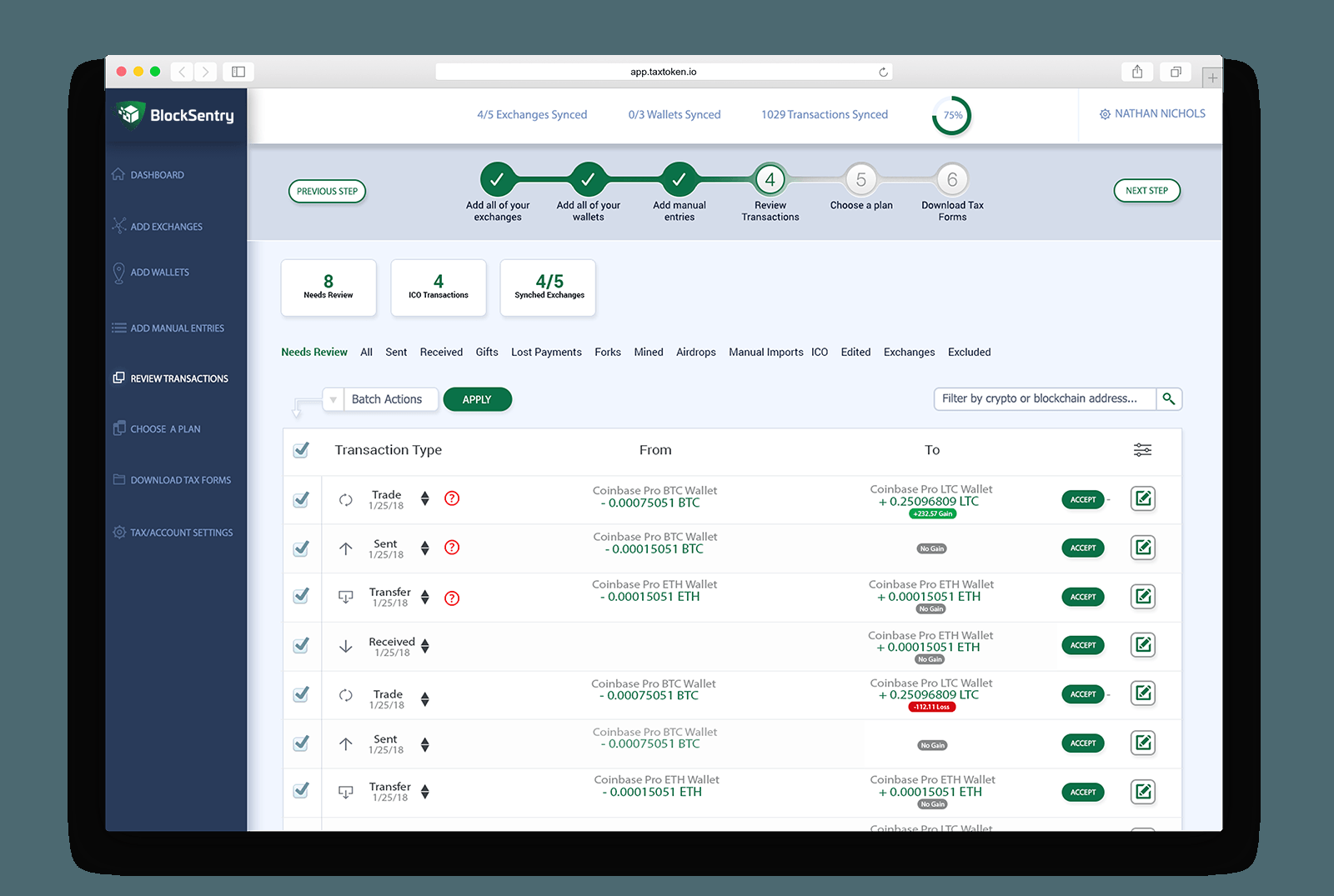Switch to the Airdrops filter tab

[x=695, y=353]
